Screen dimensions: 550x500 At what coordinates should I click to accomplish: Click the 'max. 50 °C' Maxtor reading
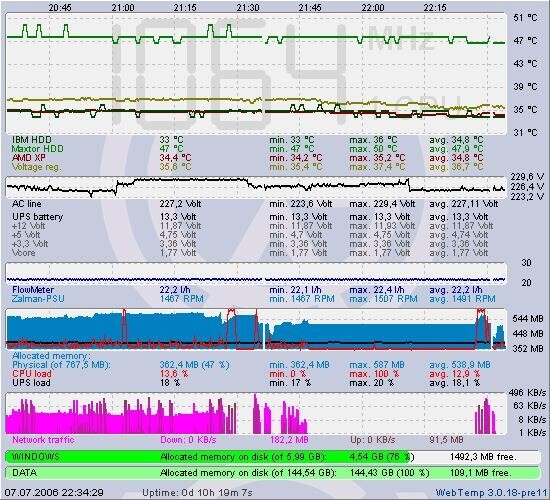(373, 149)
